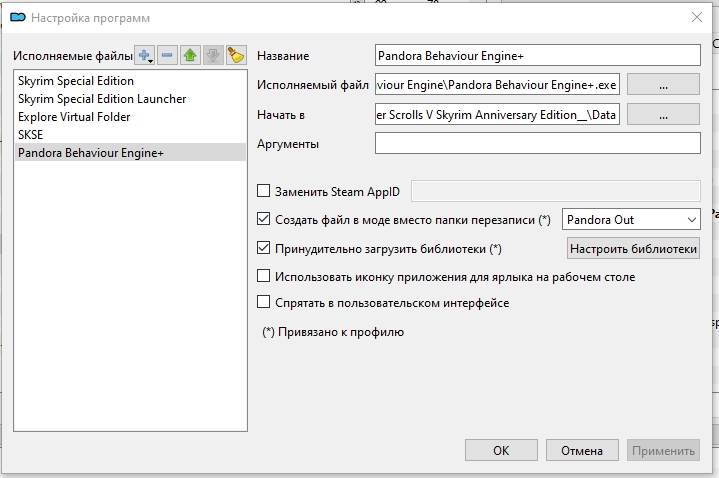
Task: Open Настроить библиотеки settings
Action: coord(633,248)
